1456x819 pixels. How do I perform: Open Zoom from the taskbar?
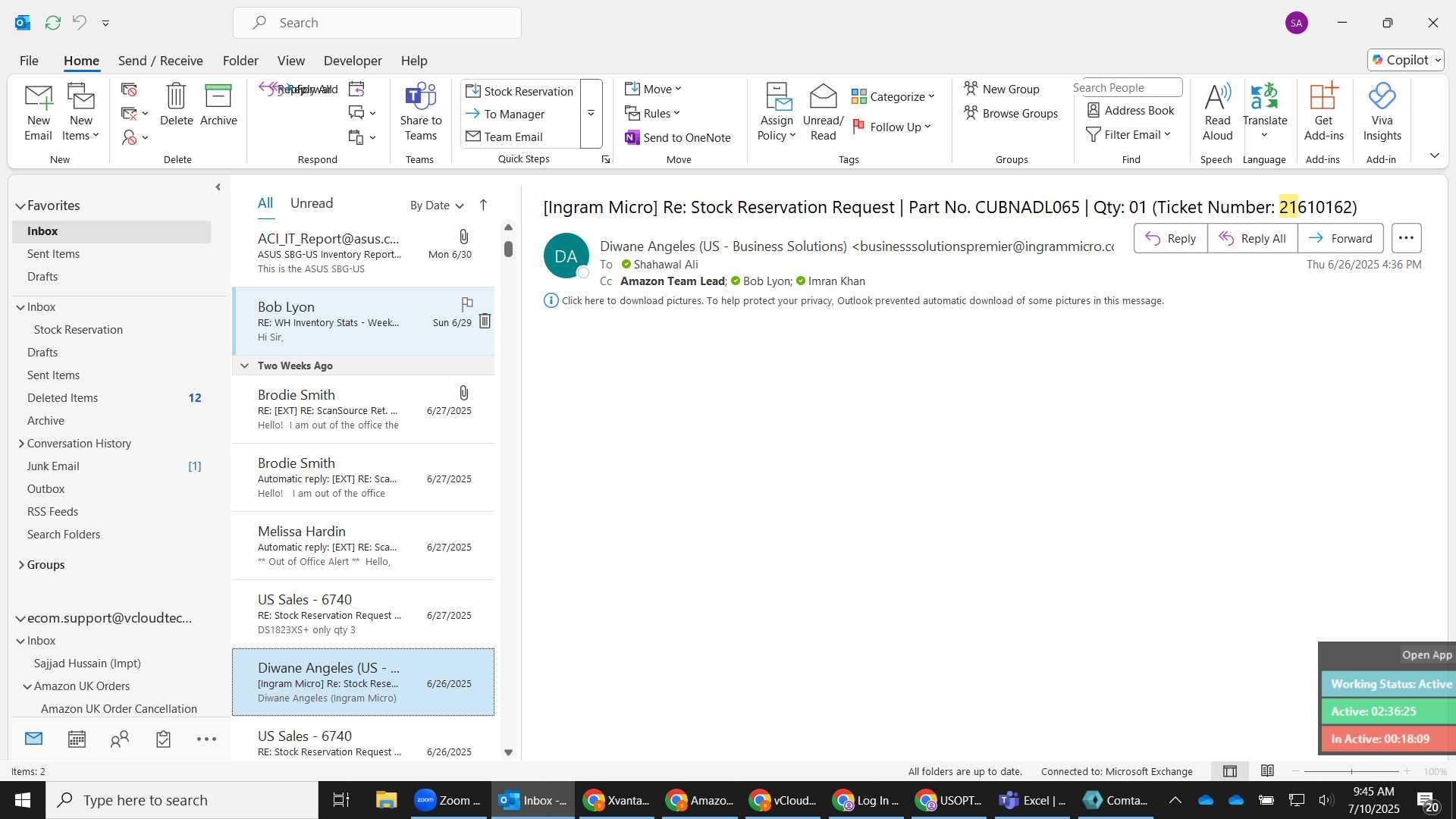[450, 800]
